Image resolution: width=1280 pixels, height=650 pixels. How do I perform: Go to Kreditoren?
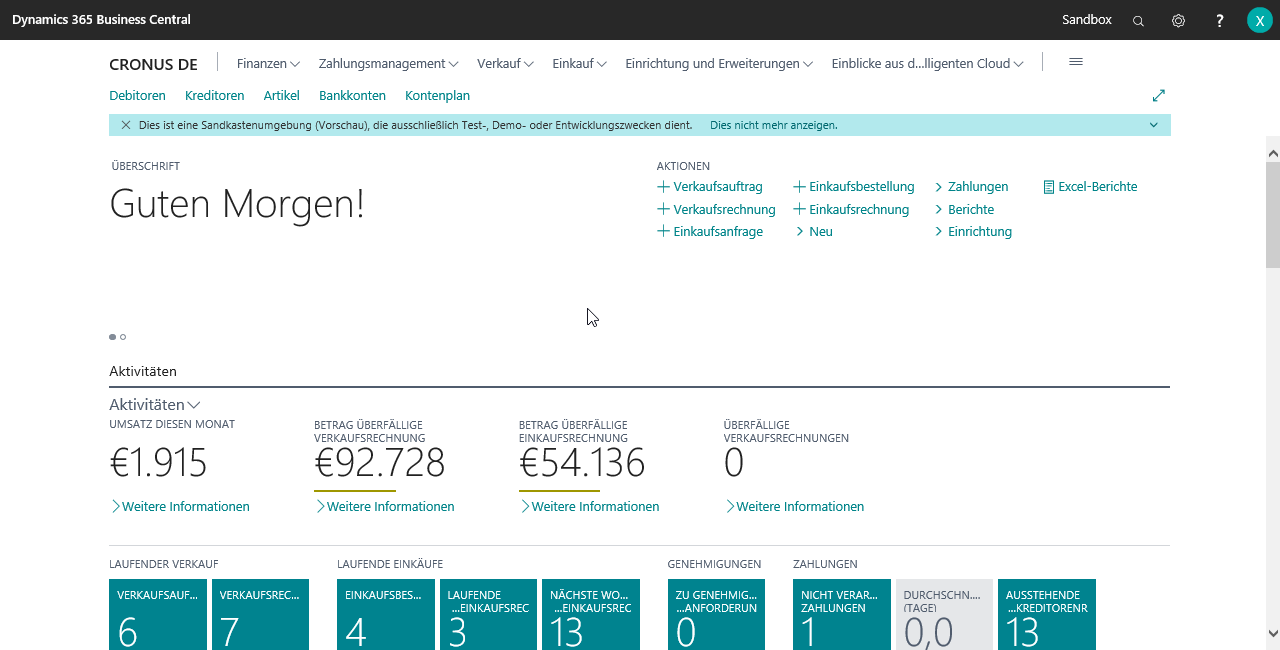point(214,96)
